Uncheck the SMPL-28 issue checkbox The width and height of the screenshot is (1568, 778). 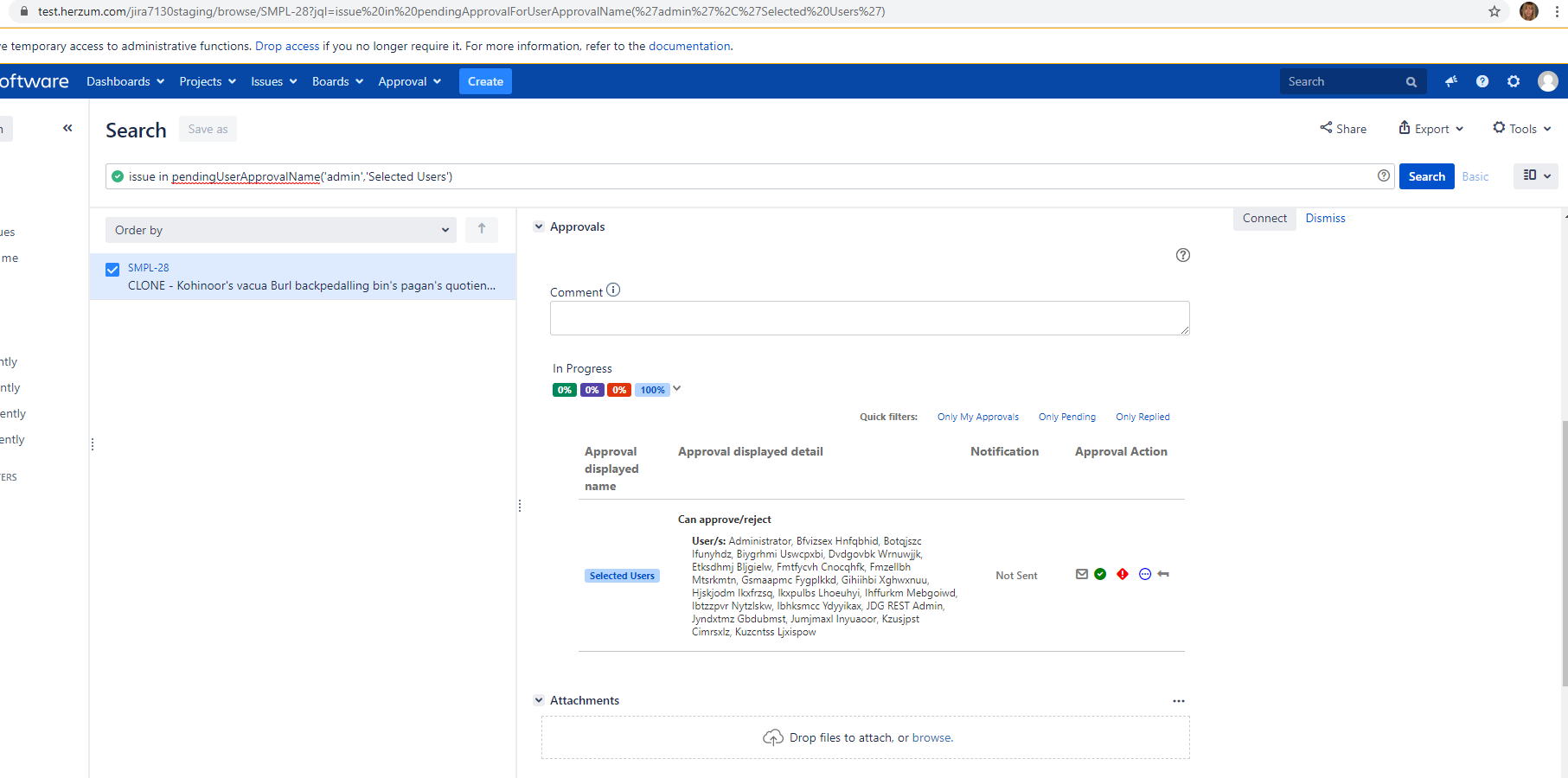112,270
